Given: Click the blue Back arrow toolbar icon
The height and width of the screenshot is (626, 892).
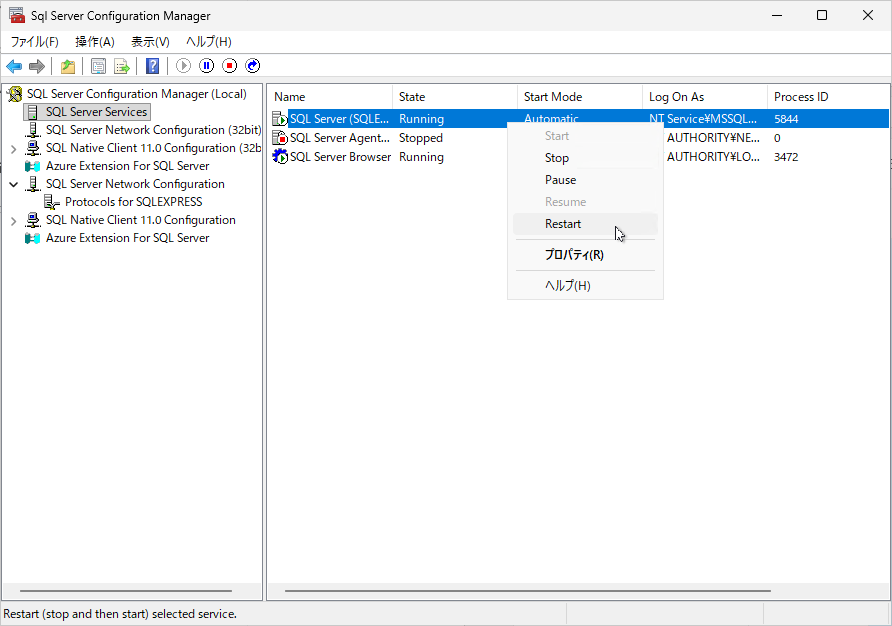Looking at the screenshot, I should click(14, 66).
